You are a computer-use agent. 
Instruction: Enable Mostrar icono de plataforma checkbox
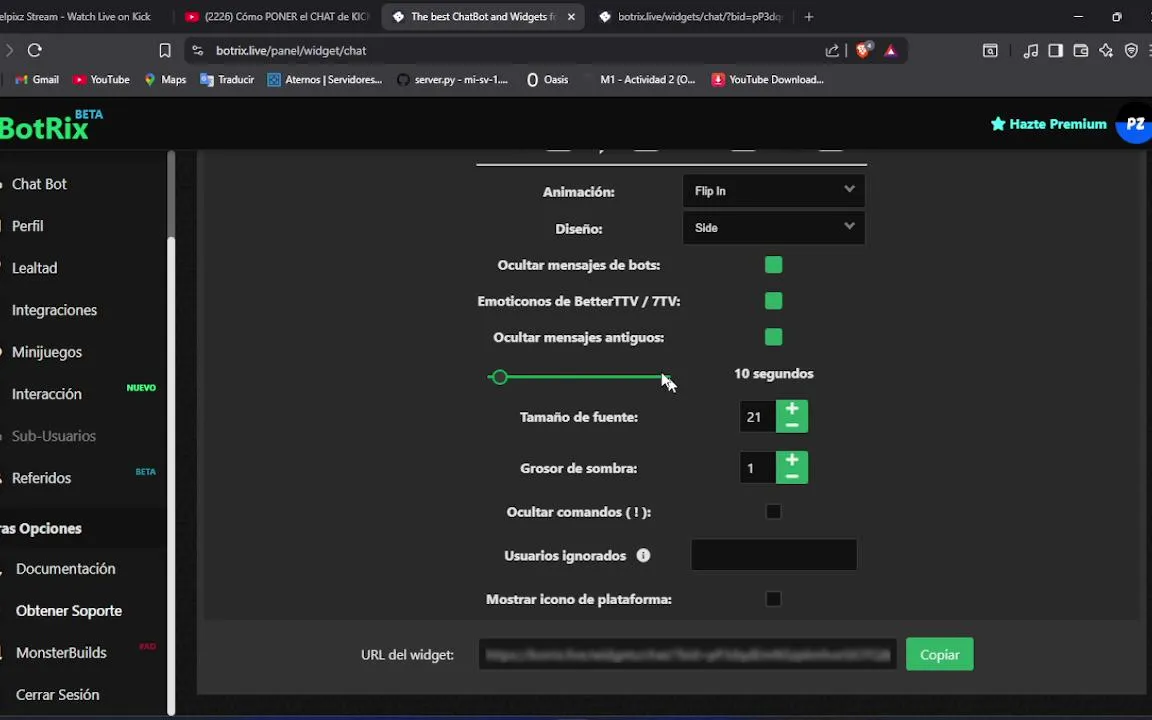tap(773, 599)
